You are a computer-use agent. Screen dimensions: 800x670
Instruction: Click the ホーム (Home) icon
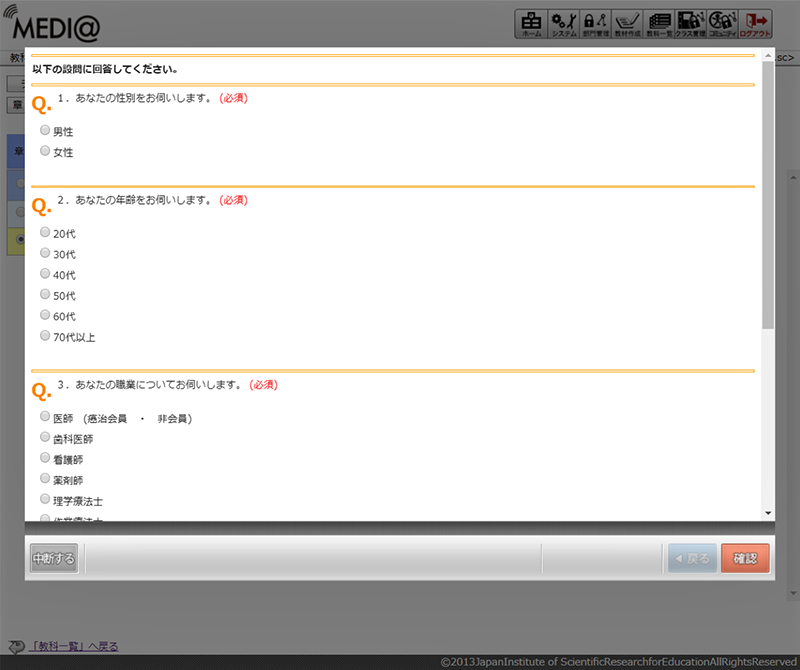530,24
